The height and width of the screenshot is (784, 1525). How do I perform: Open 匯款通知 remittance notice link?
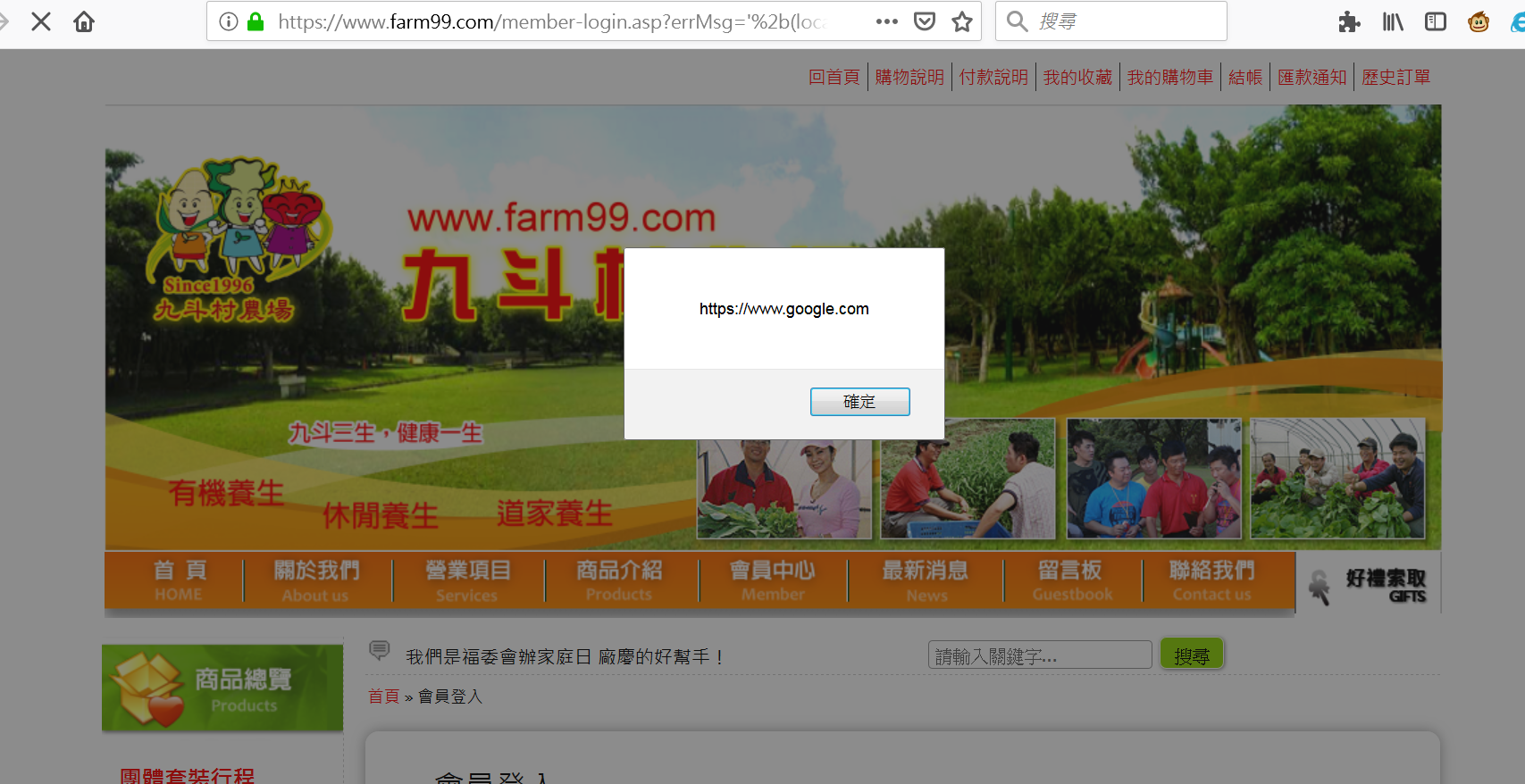tap(1311, 77)
